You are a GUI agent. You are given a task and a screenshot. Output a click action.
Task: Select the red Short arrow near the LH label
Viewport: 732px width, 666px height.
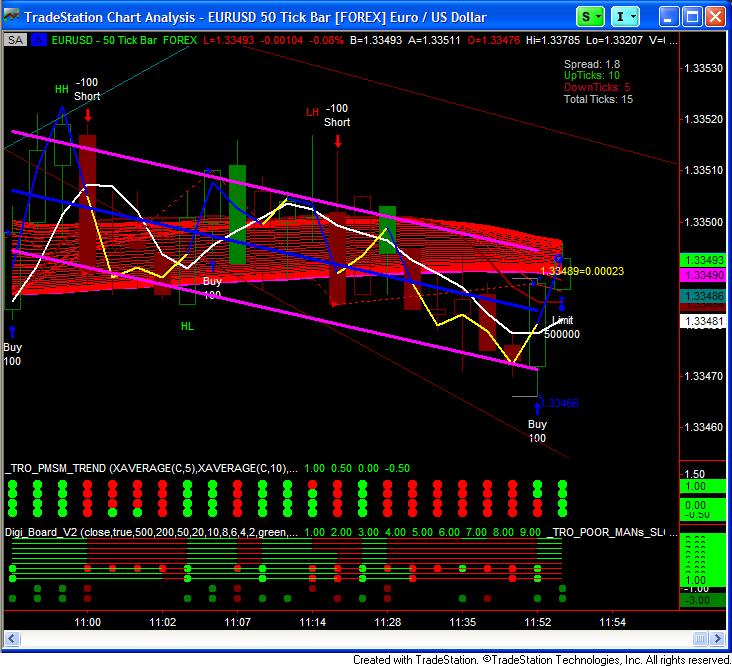338,141
